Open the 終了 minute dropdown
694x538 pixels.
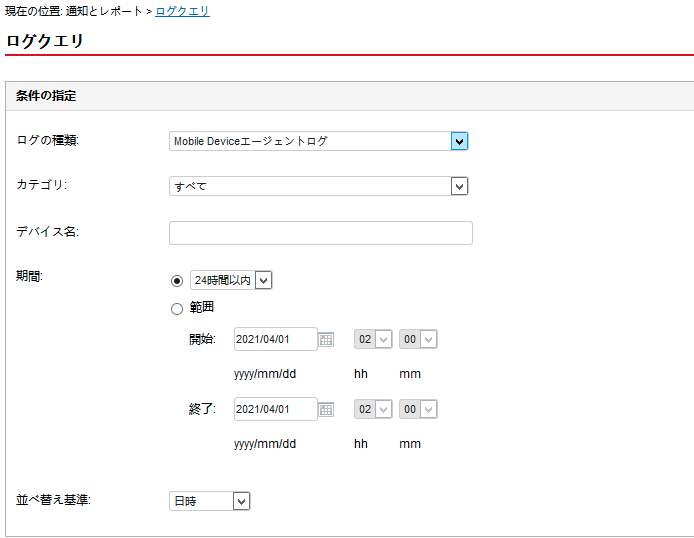click(x=418, y=409)
